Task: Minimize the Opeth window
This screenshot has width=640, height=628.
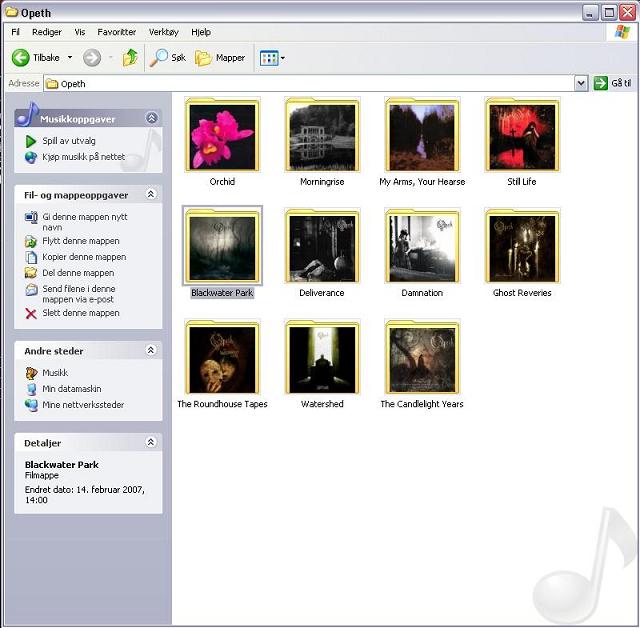Action: [590, 13]
